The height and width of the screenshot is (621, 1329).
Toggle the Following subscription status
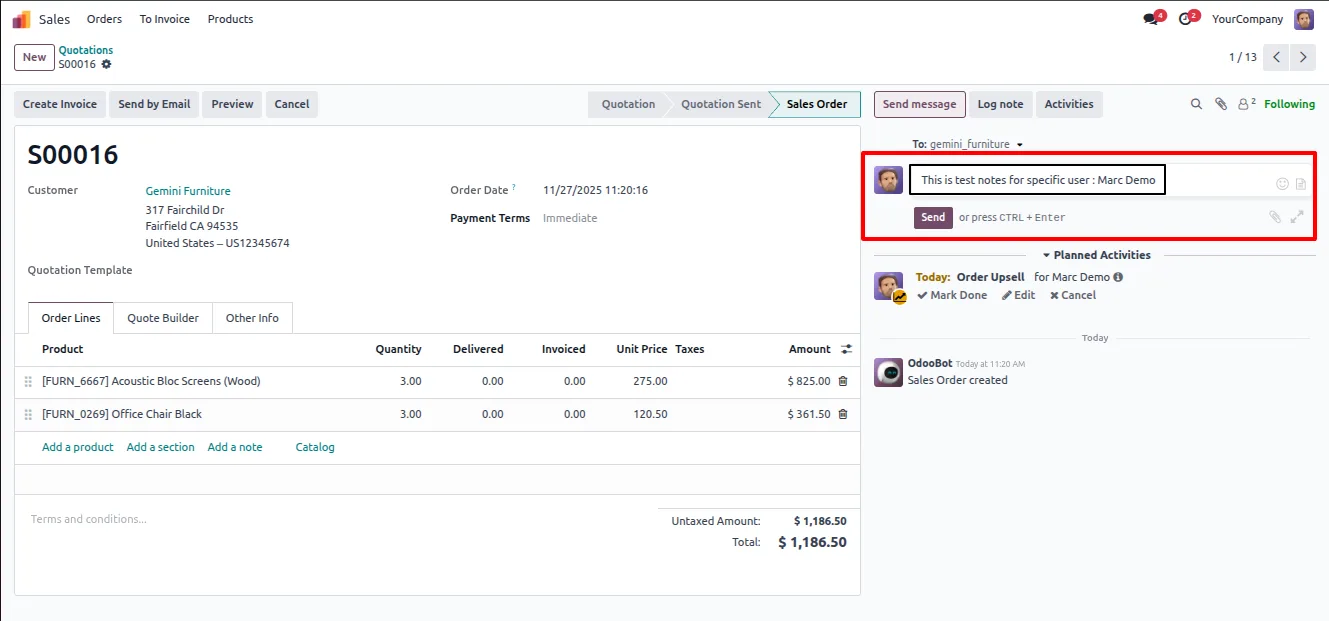tap(1290, 104)
